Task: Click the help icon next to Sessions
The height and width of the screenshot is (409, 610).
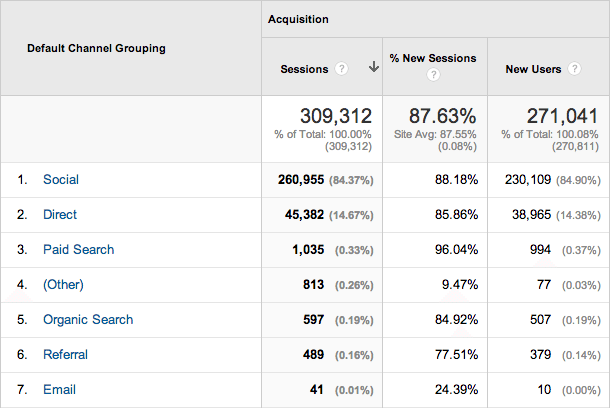Action: [342, 69]
